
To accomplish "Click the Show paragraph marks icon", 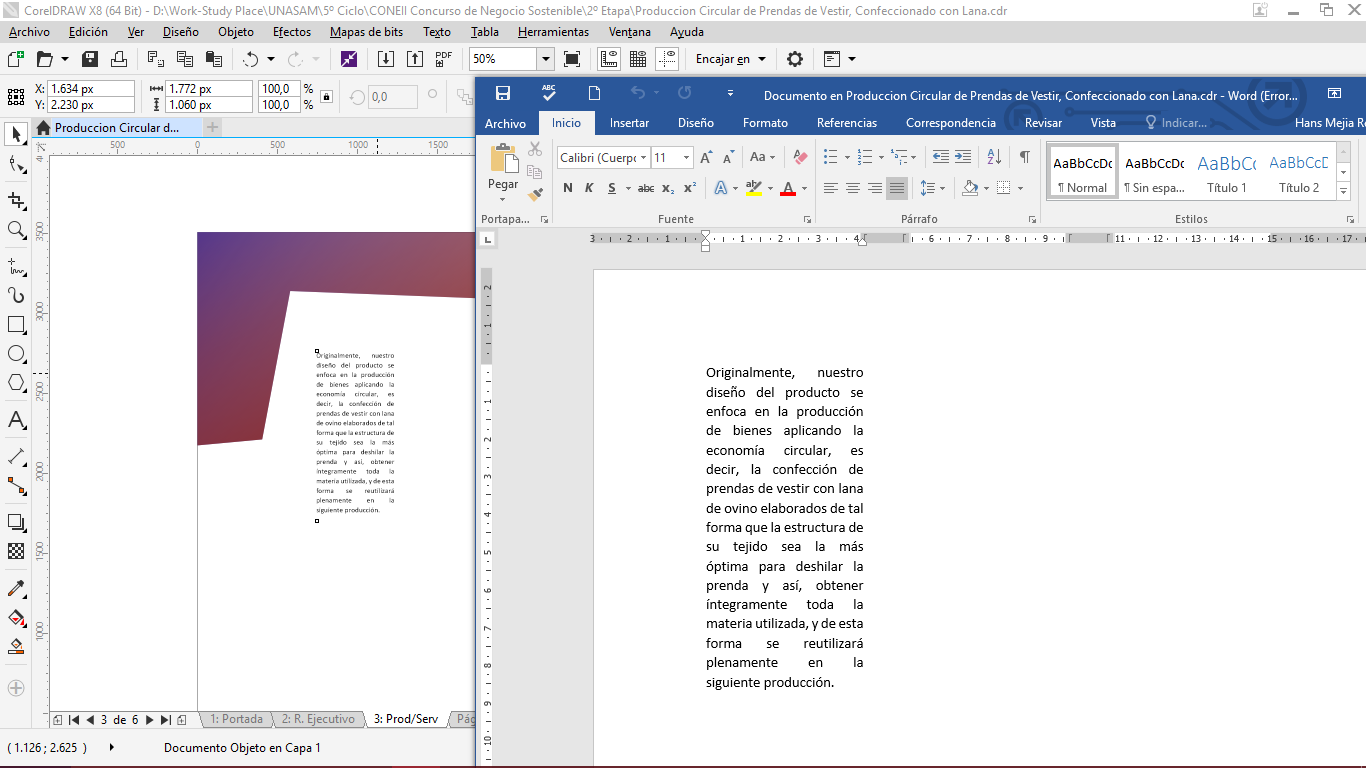I will coord(1024,157).
